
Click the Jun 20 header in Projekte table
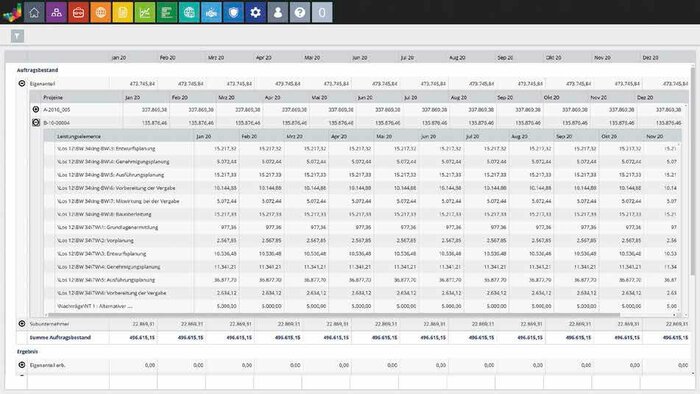coord(365,97)
